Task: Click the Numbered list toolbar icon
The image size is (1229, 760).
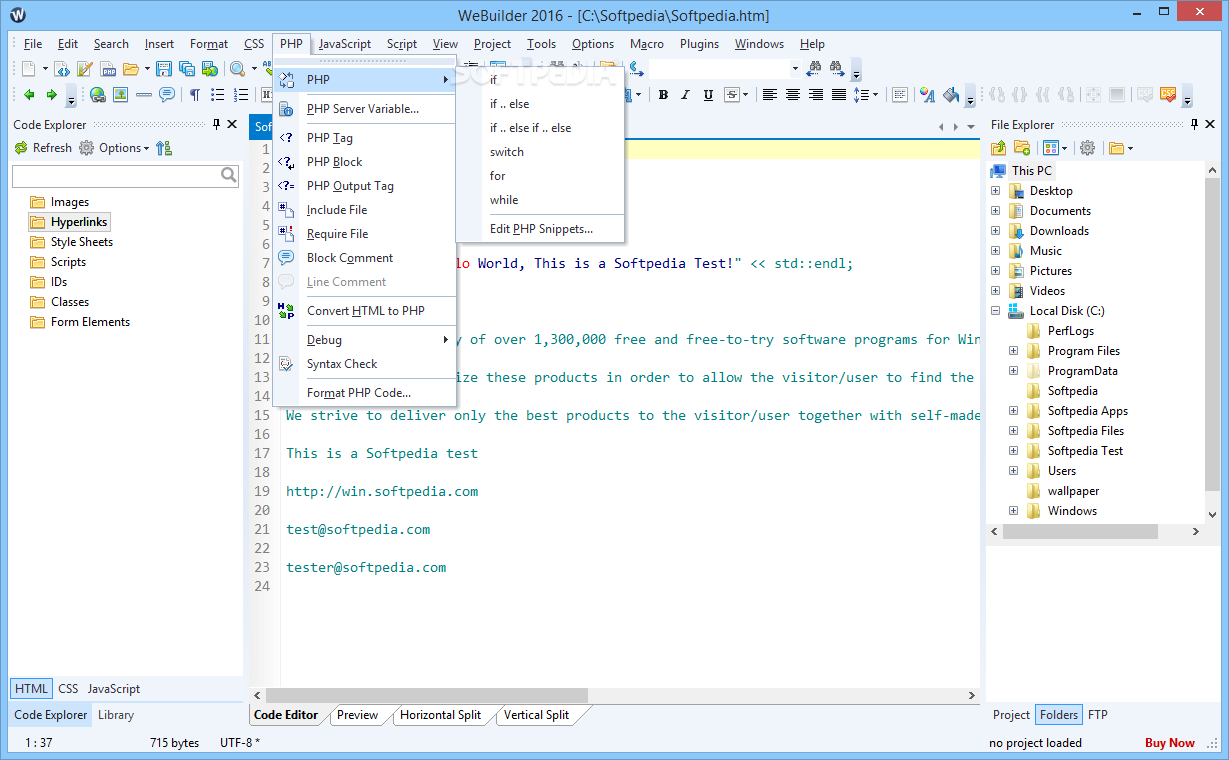Action: point(241,95)
